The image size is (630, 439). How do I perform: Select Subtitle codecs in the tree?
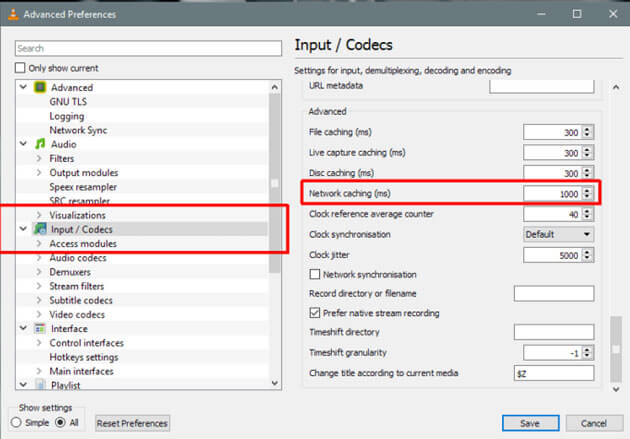click(81, 300)
